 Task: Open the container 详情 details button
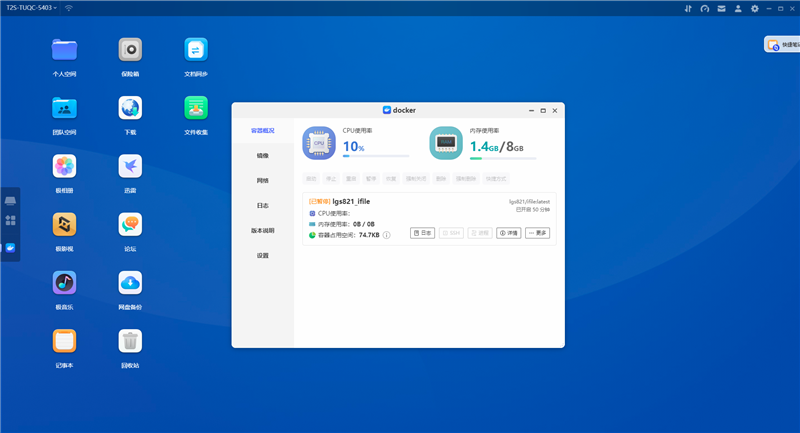[509, 233]
